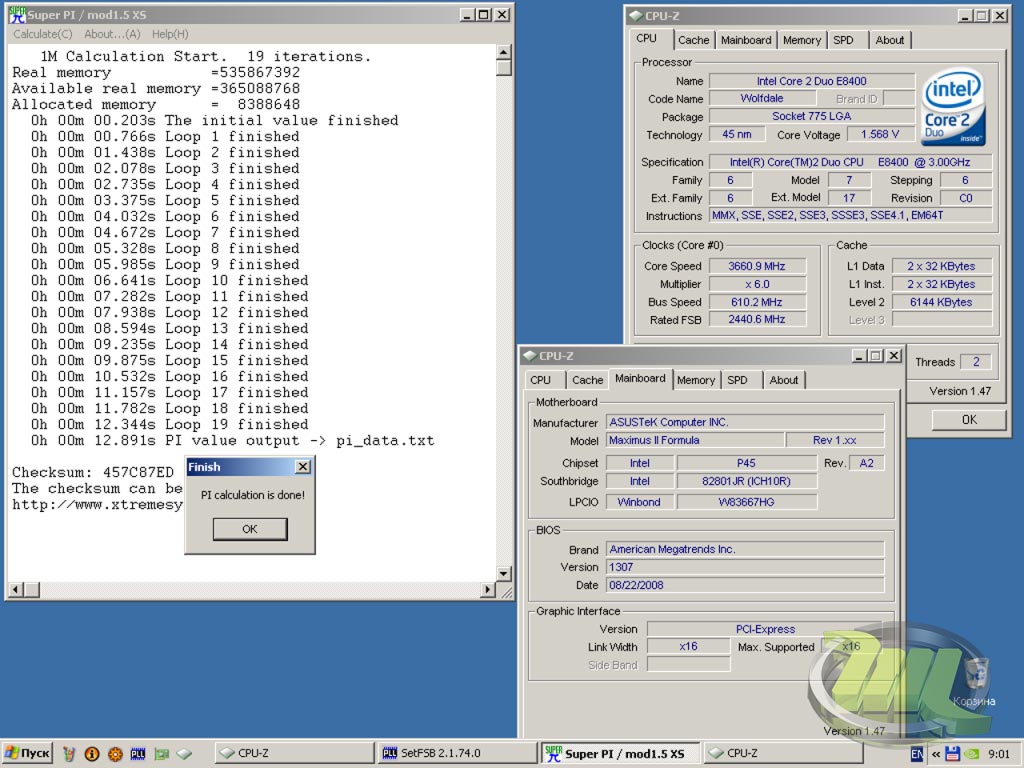
Task: Click Multiplier value x 6.0
Action: 757,284
